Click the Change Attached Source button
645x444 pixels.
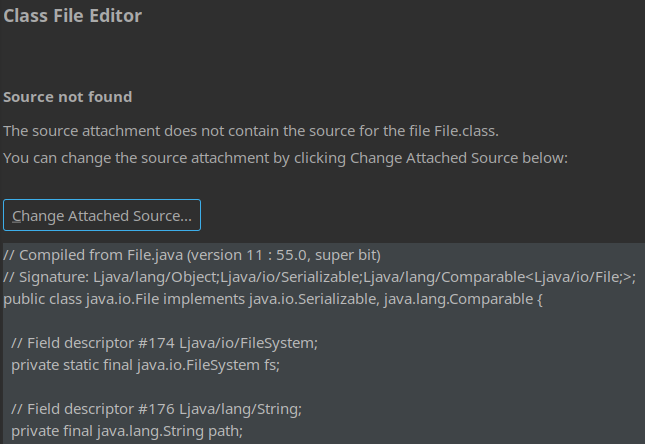point(102,216)
